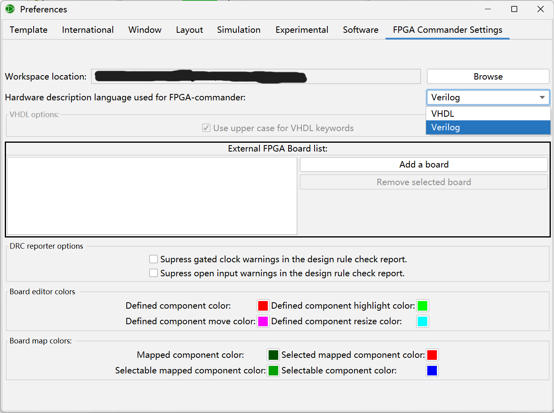
Task: Pick the Selectable mapped component color swatch
Action: pyautogui.click(x=273, y=370)
